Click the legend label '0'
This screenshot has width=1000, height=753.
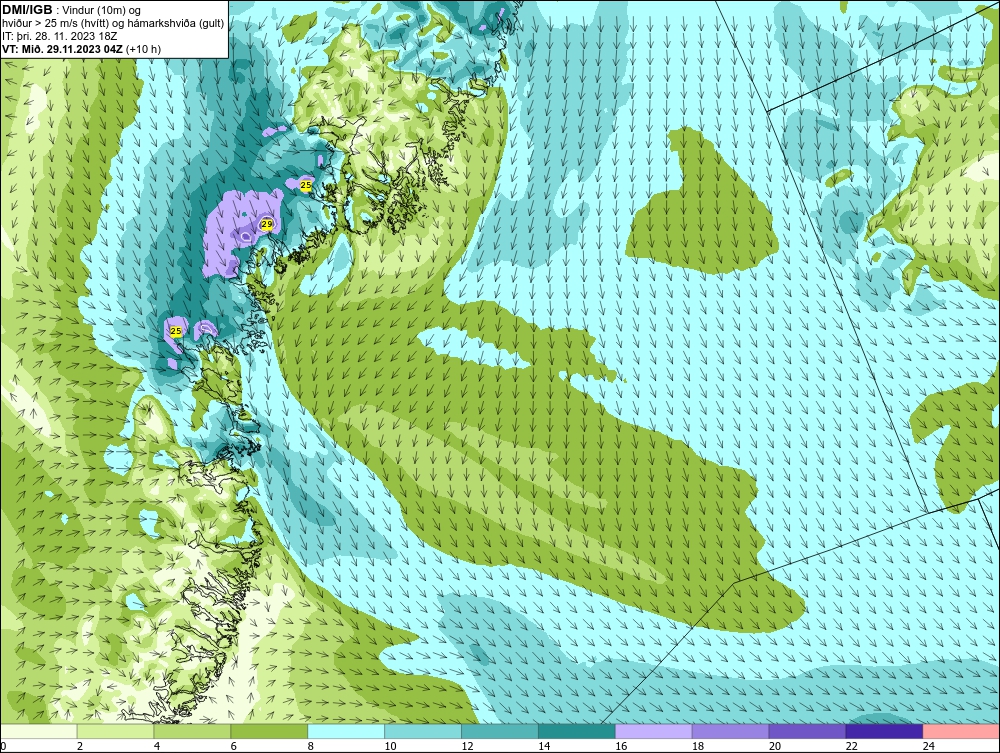pos(3,746)
